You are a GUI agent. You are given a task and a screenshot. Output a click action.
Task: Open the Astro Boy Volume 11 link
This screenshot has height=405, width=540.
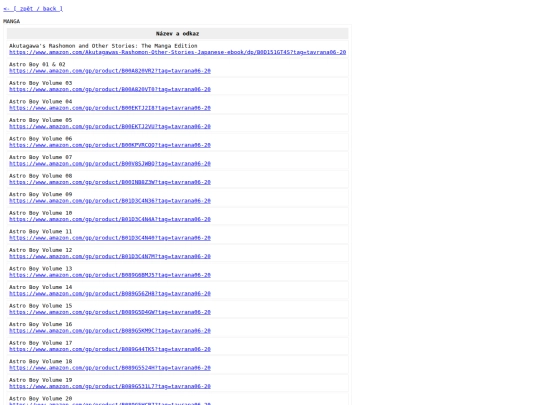point(110,238)
